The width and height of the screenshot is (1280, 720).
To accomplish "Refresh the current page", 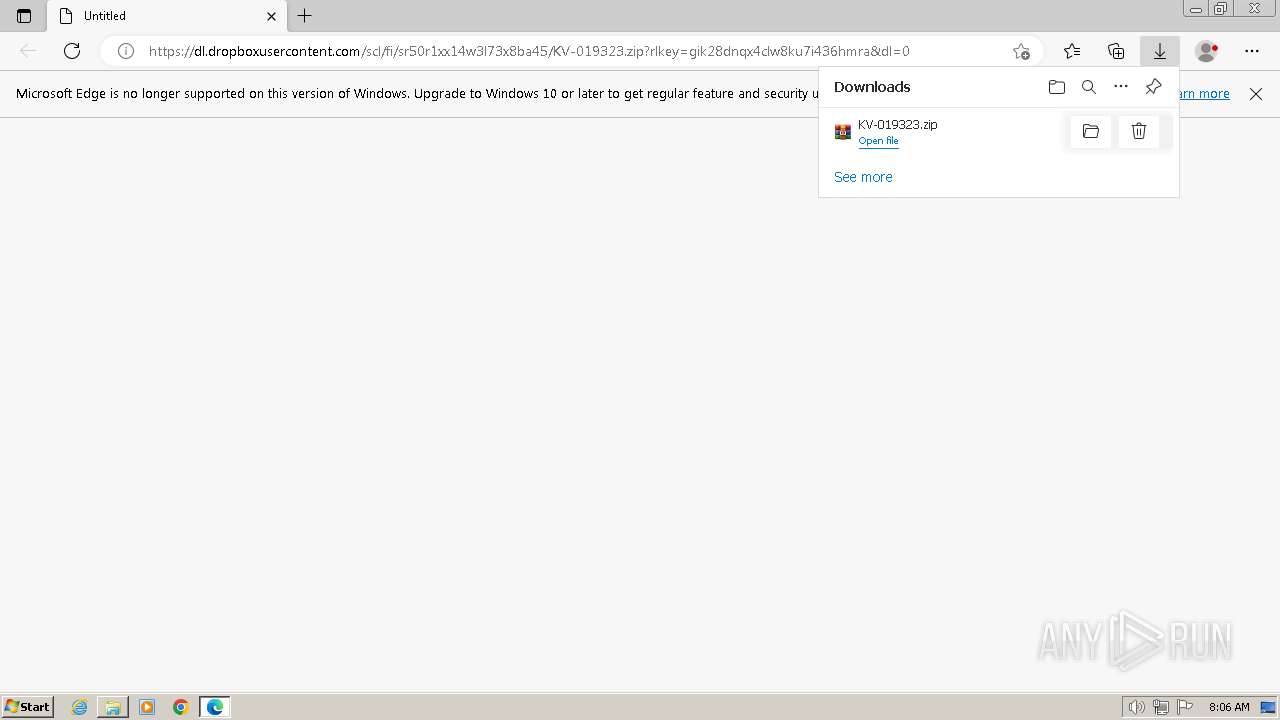I will click(x=72, y=51).
